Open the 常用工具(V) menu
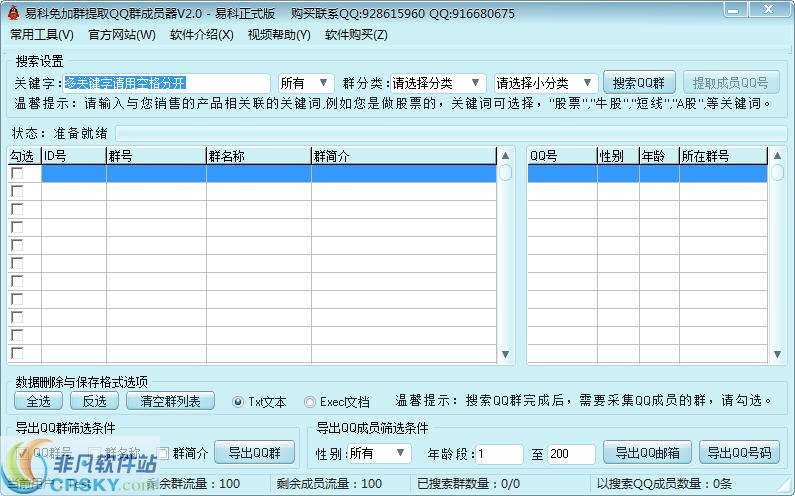Screen dimensions: 795x496 coord(42,34)
